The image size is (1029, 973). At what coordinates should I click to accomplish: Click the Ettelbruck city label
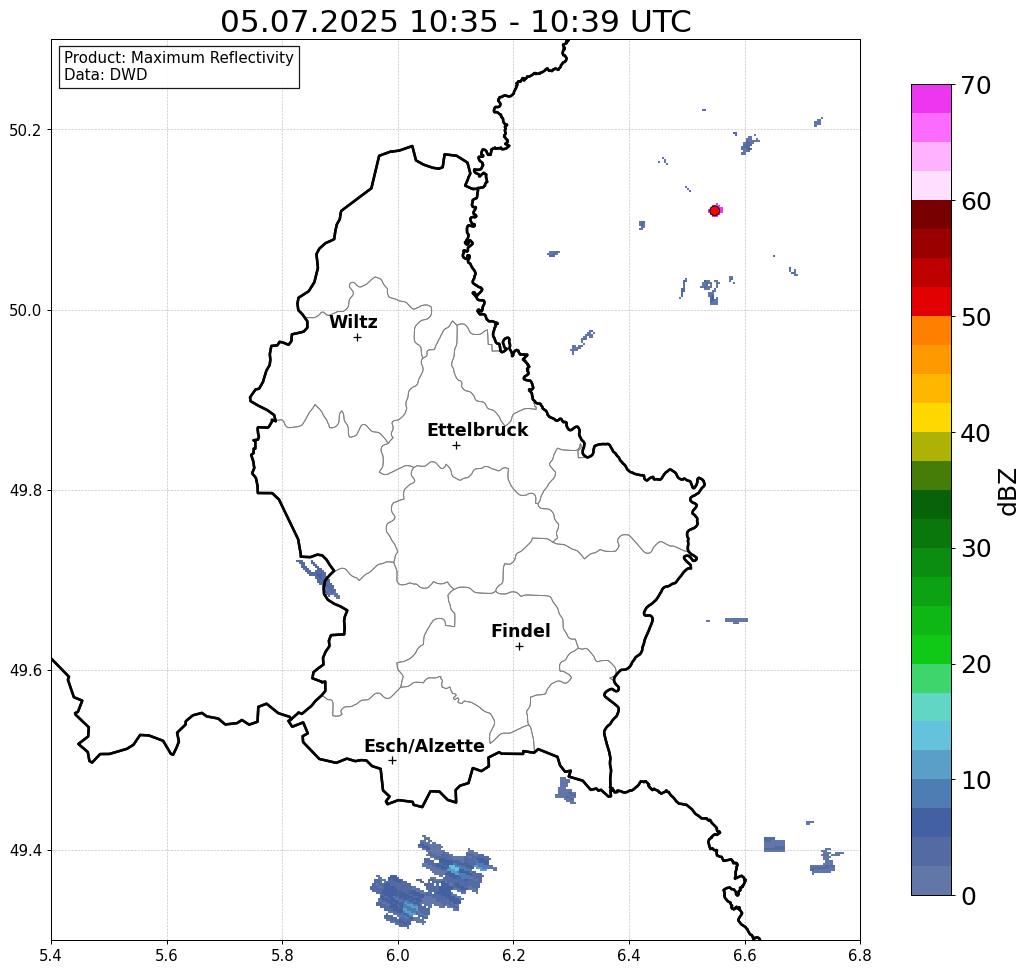pos(477,430)
